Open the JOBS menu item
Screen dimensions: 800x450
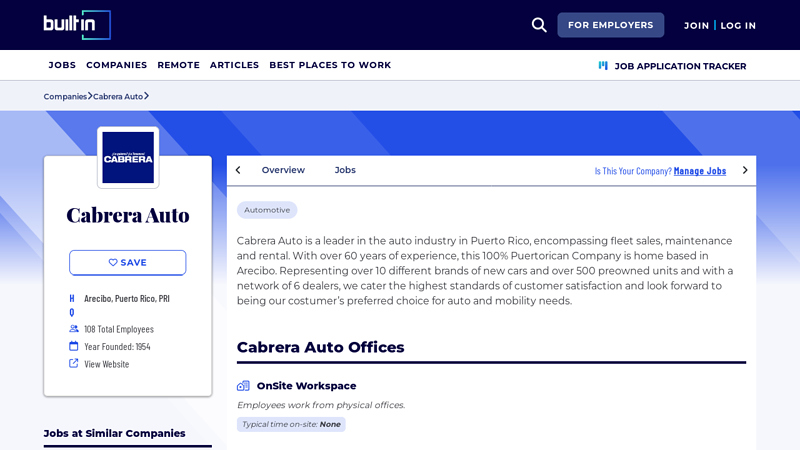[x=62, y=65]
